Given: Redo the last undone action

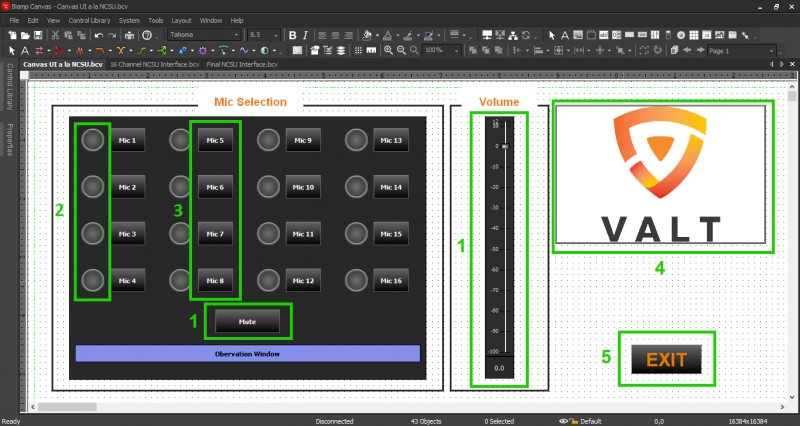Looking at the screenshot, I should [x=112, y=35].
